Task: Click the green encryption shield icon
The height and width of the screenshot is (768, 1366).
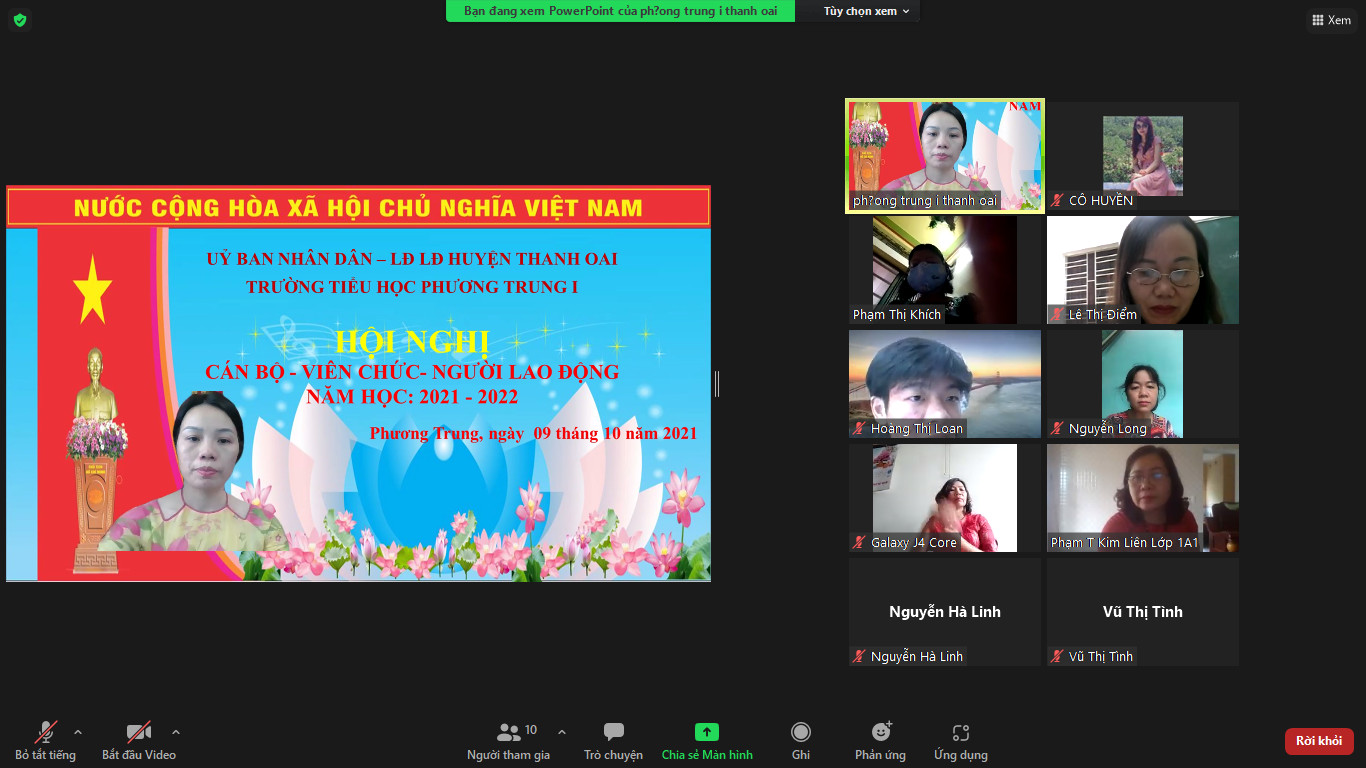Action: (x=20, y=20)
